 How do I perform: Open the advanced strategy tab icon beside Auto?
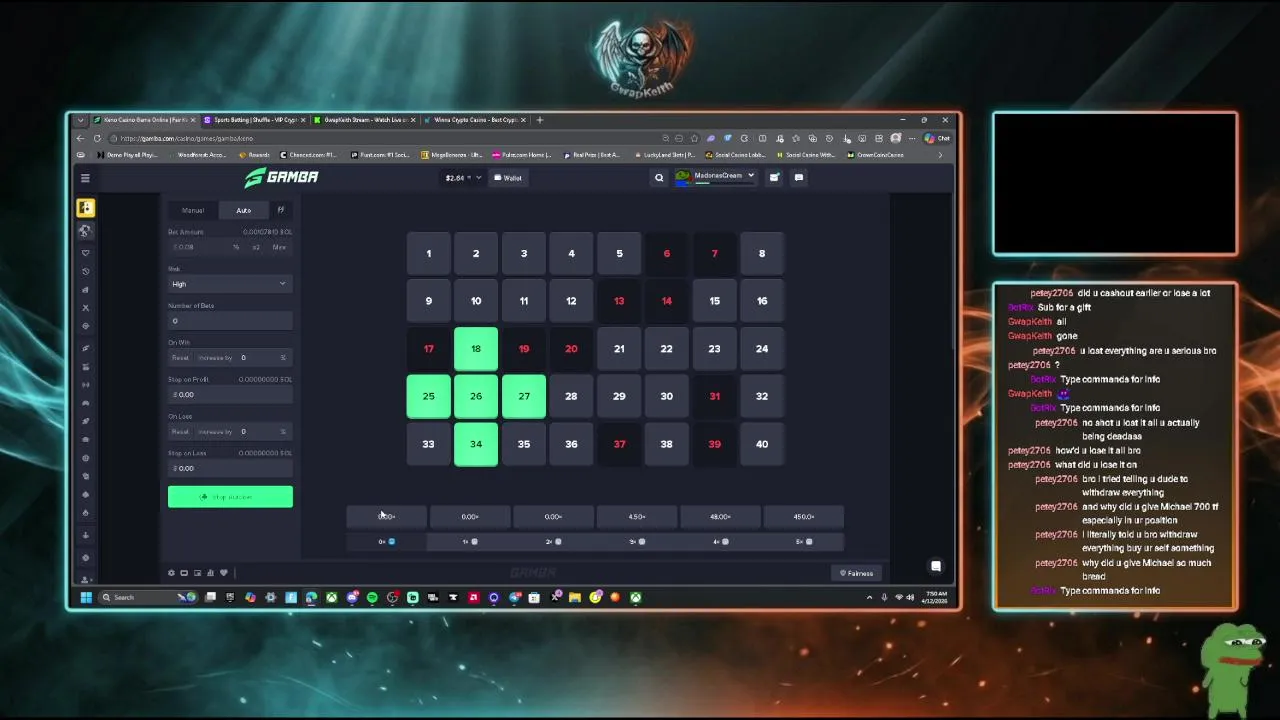(x=281, y=210)
